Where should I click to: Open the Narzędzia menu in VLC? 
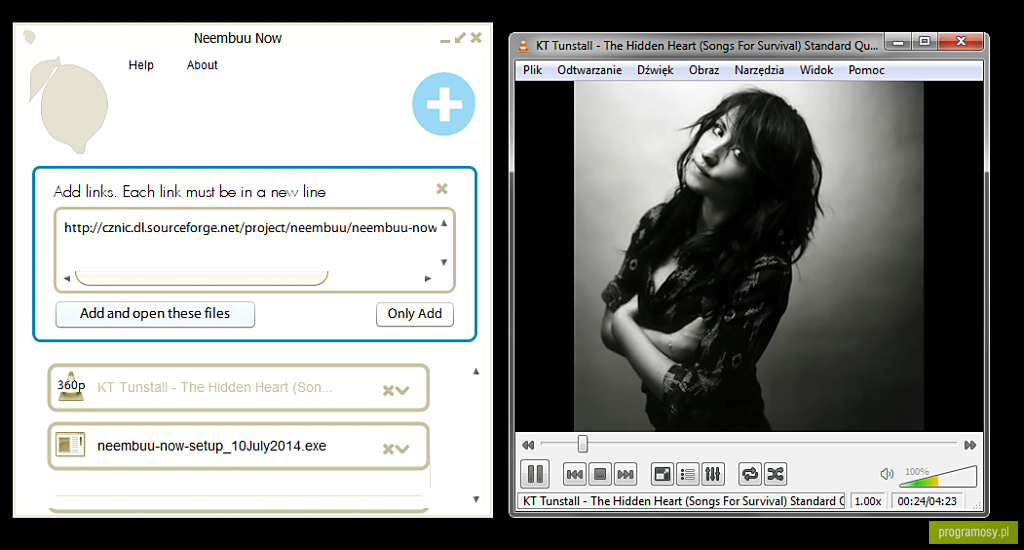point(759,70)
